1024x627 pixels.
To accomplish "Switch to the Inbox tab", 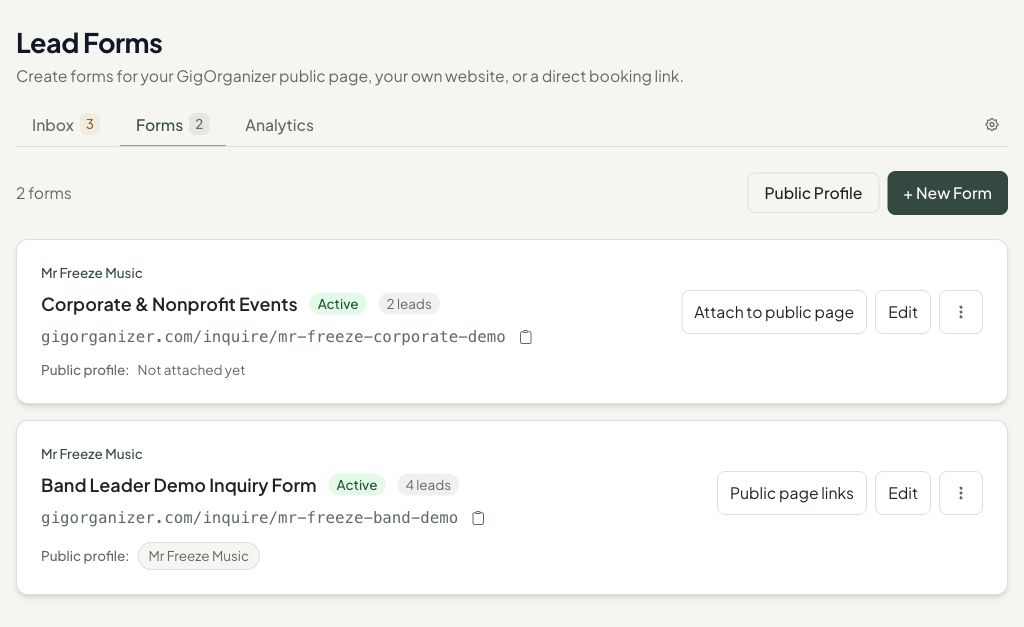I will pyautogui.click(x=65, y=125).
